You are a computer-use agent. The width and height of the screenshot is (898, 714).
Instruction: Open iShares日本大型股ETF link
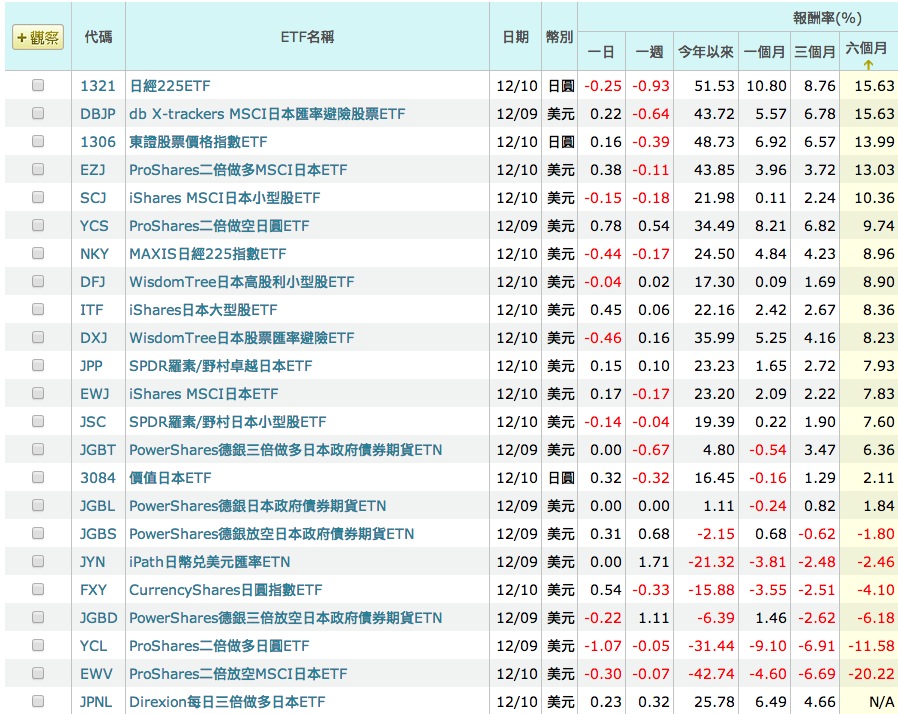pos(203,310)
